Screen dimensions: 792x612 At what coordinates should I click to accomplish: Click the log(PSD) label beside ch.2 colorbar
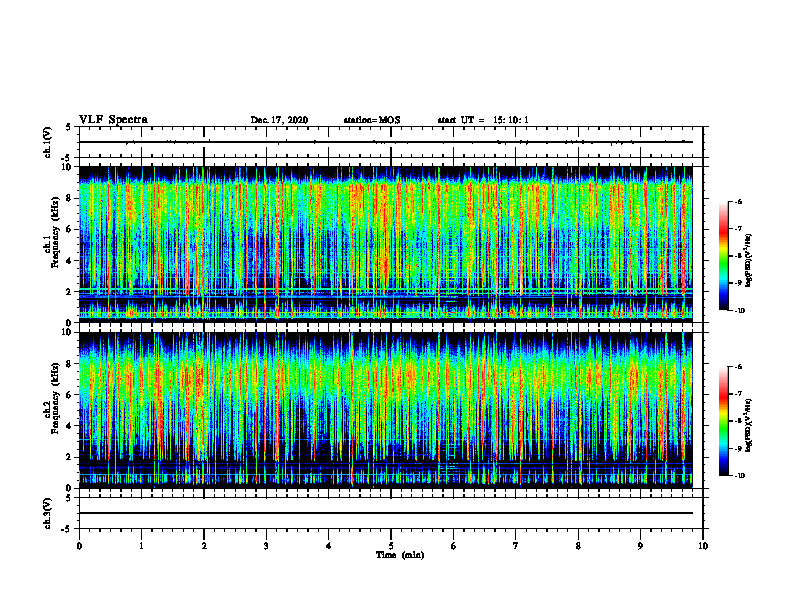(749, 425)
